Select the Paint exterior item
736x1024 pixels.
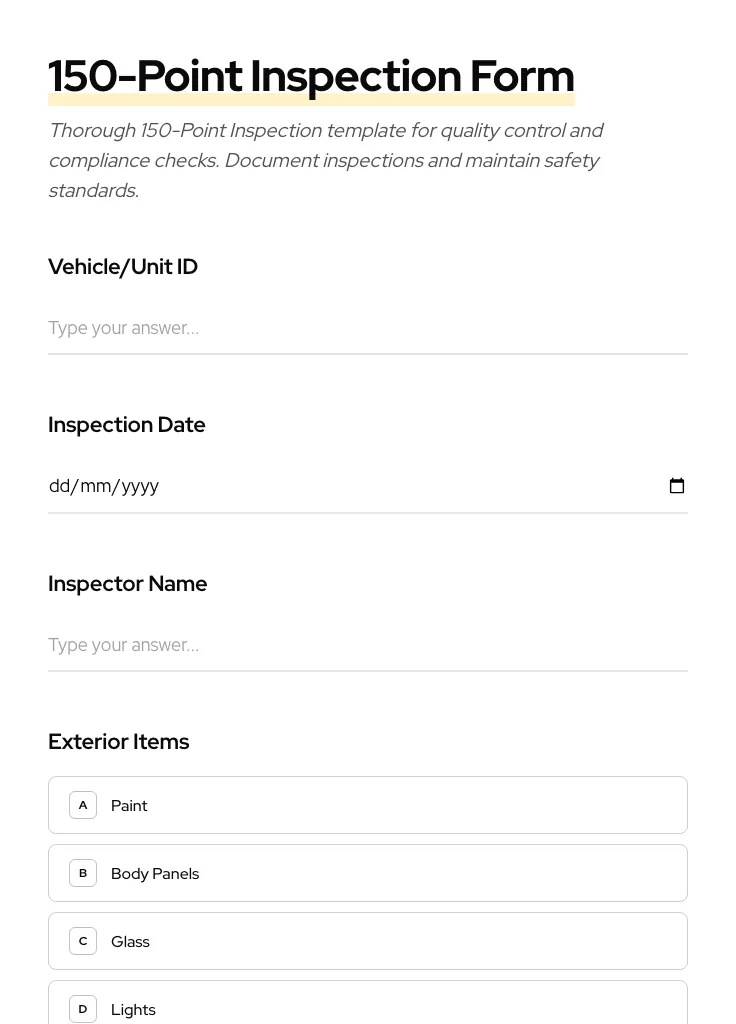click(x=367, y=805)
